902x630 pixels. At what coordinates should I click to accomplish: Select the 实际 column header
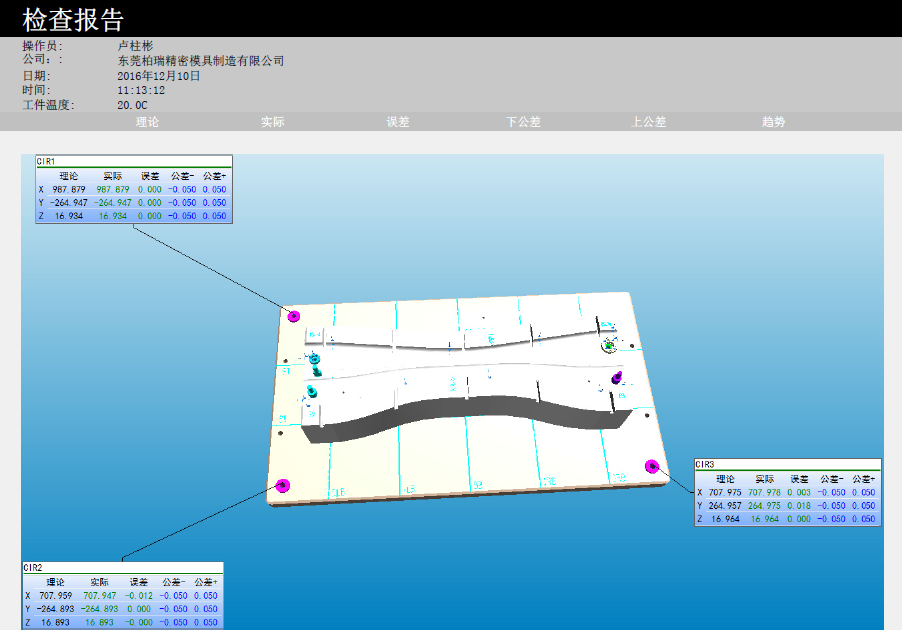[x=272, y=122]
